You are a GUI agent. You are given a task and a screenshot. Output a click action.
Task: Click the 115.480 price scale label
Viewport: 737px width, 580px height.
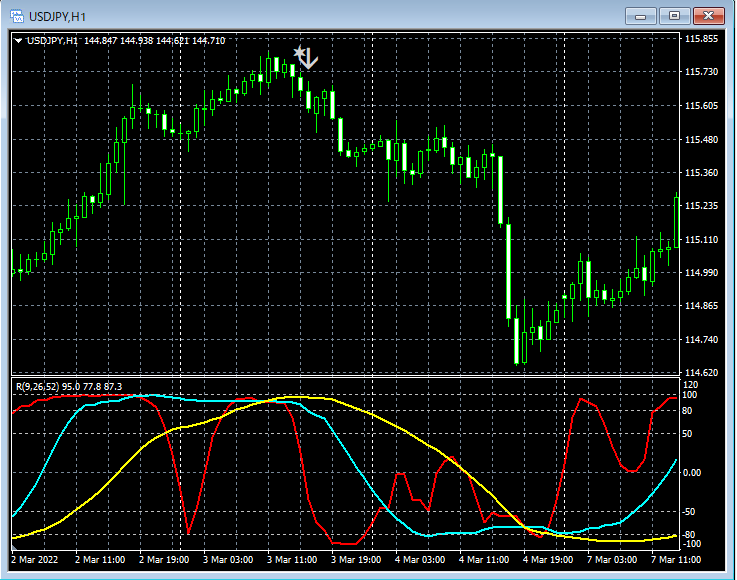[701, 140]
